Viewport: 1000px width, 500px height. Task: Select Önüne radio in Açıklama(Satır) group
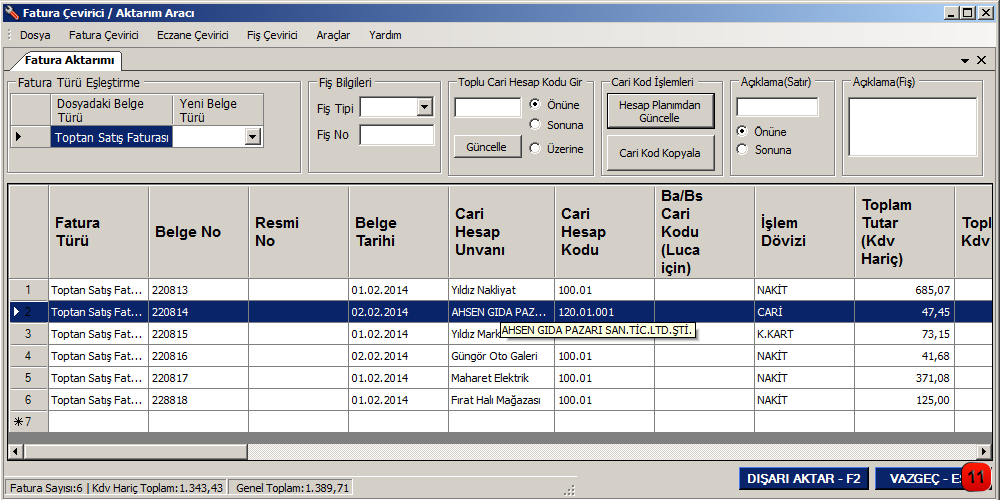point(742,131)
